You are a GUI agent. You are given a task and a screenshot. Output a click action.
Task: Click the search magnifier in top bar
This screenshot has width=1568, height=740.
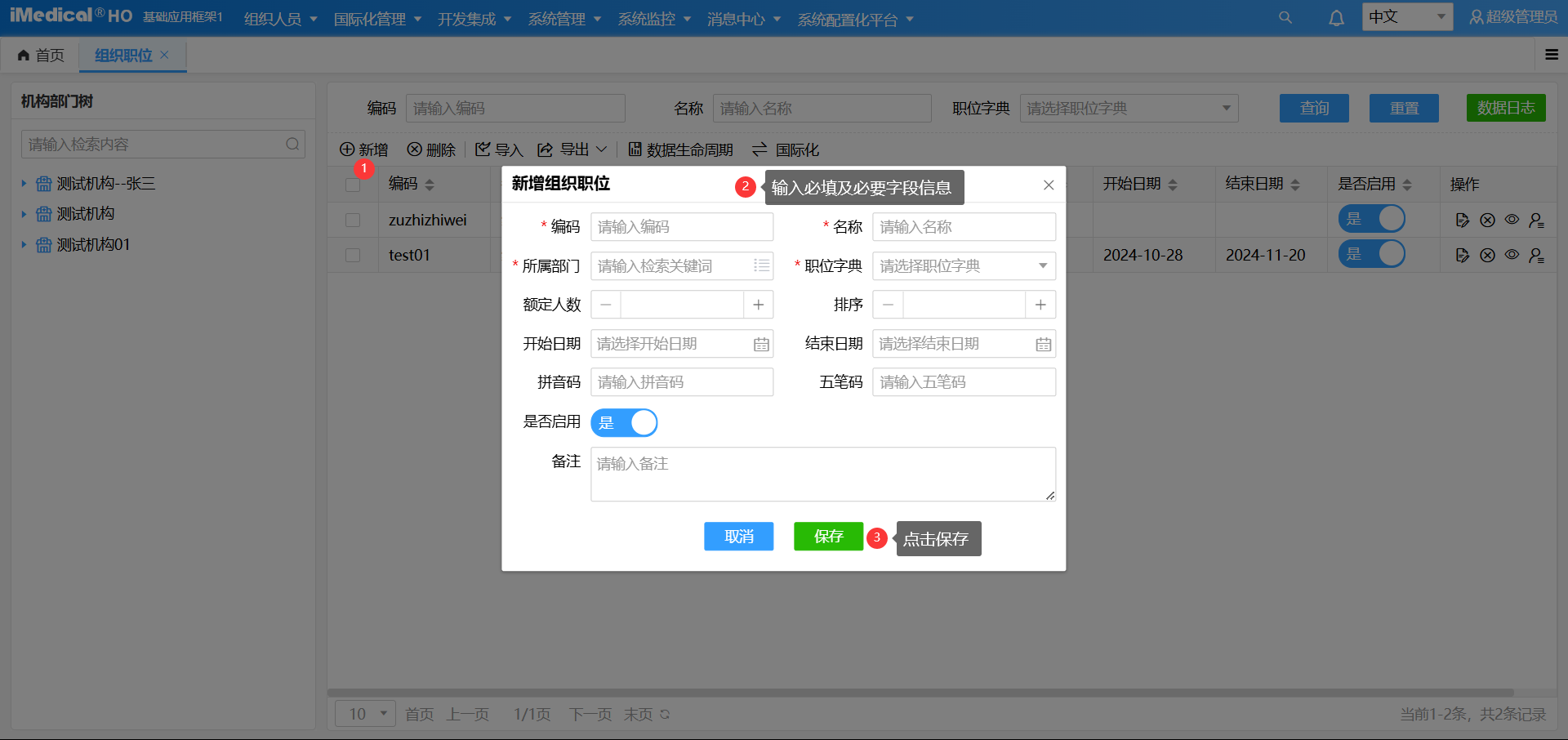1285,18
